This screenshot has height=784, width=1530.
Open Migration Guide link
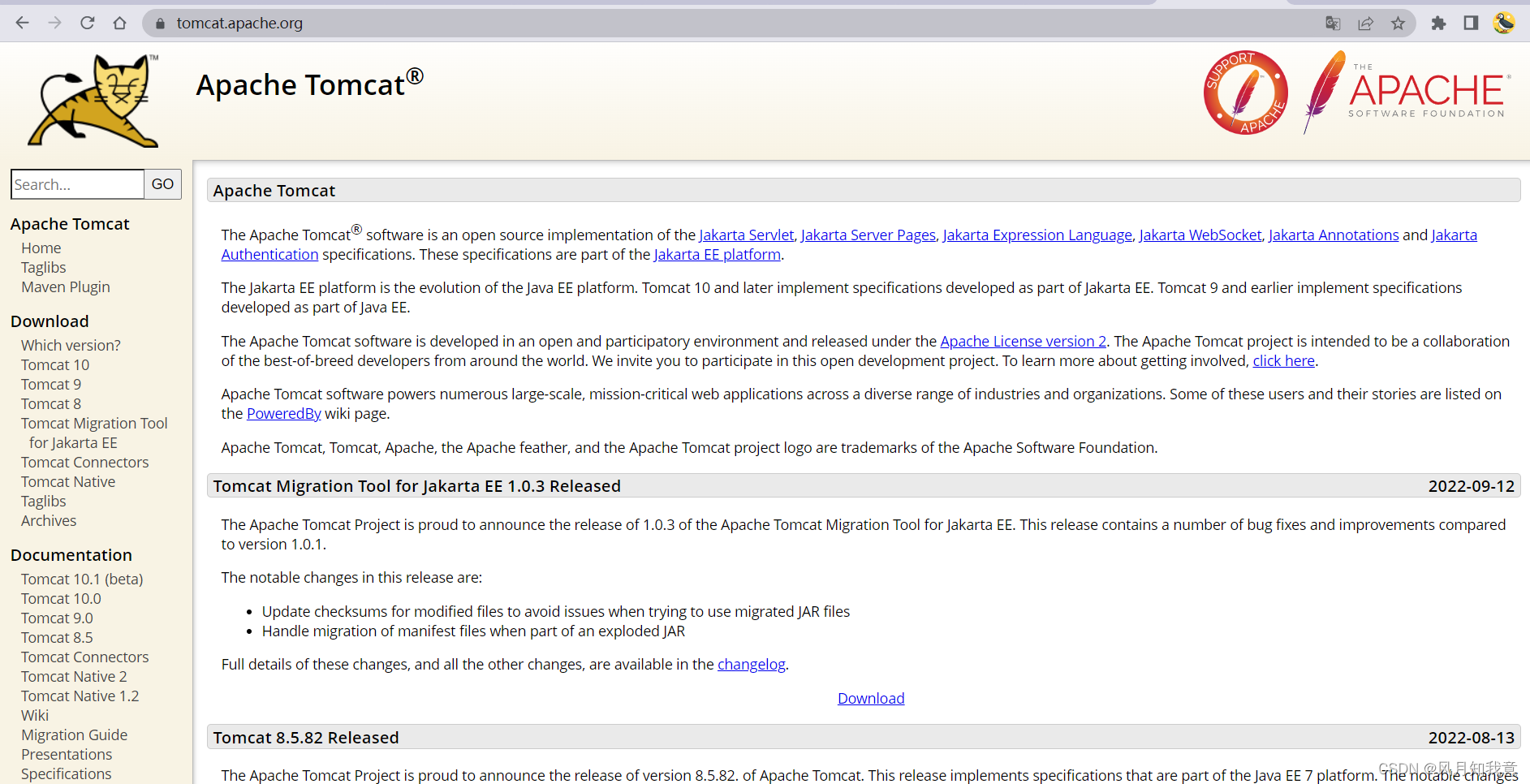coord(75,734)
